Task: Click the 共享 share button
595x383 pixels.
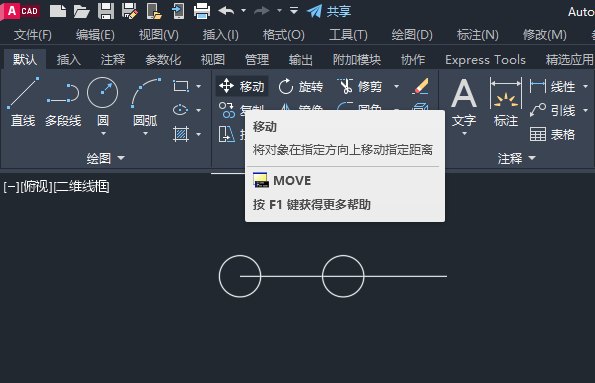Action: pyautogui.click(x=329, y=11)
